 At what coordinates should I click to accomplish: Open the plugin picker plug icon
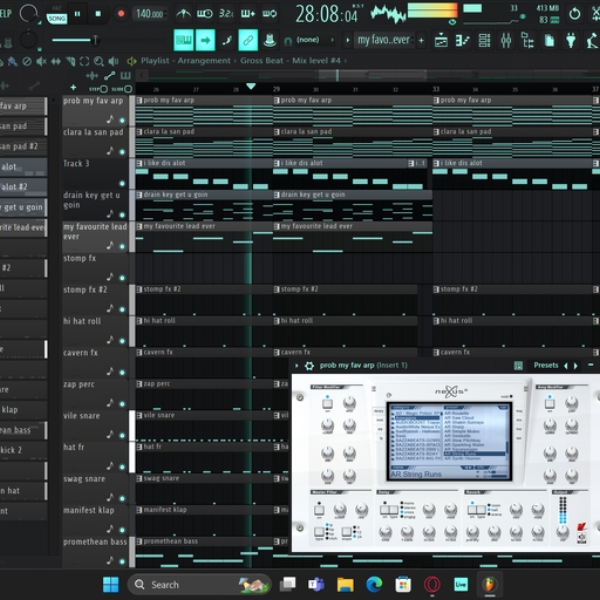[571, 40]
